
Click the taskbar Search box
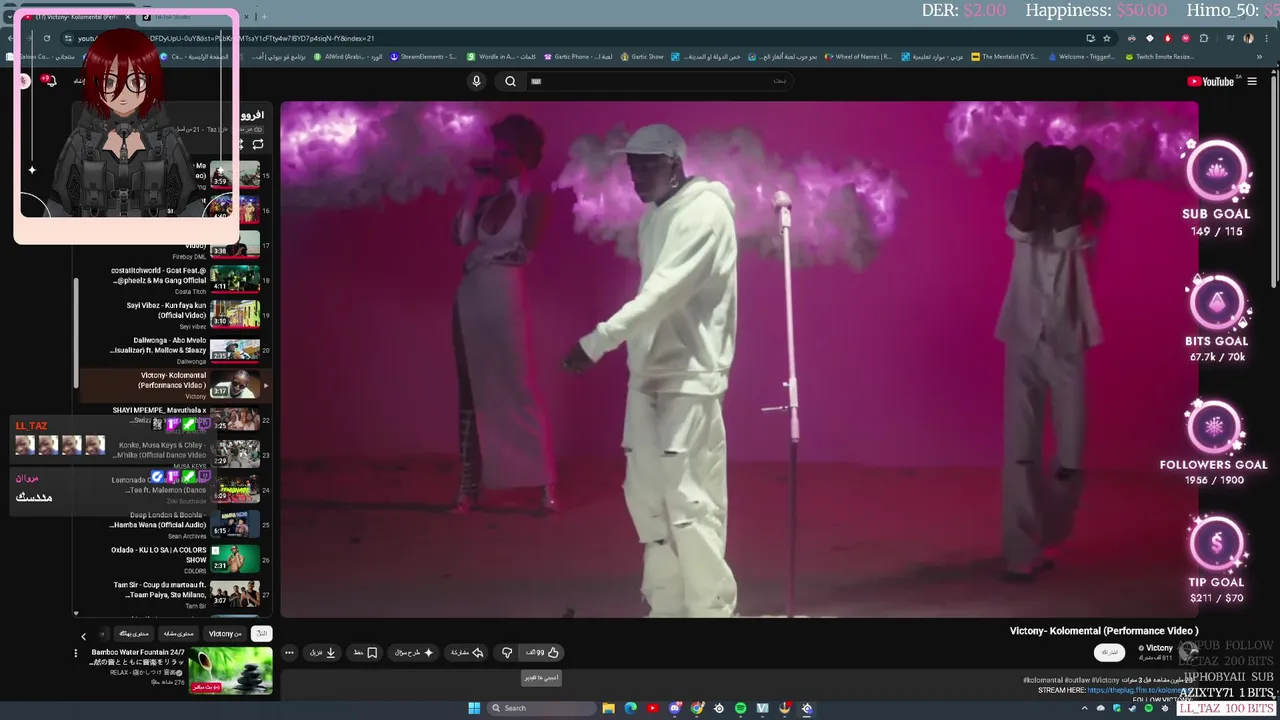pos(541,708)
